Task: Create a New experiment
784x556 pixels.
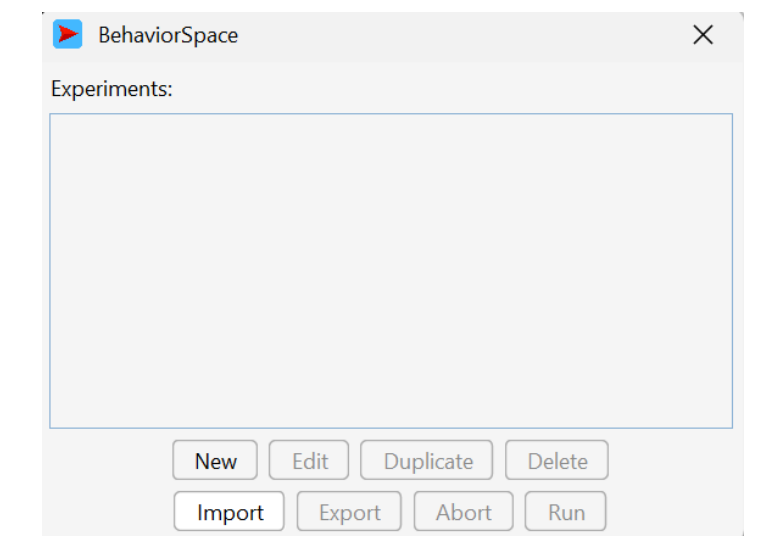Action: click(215, 460)
